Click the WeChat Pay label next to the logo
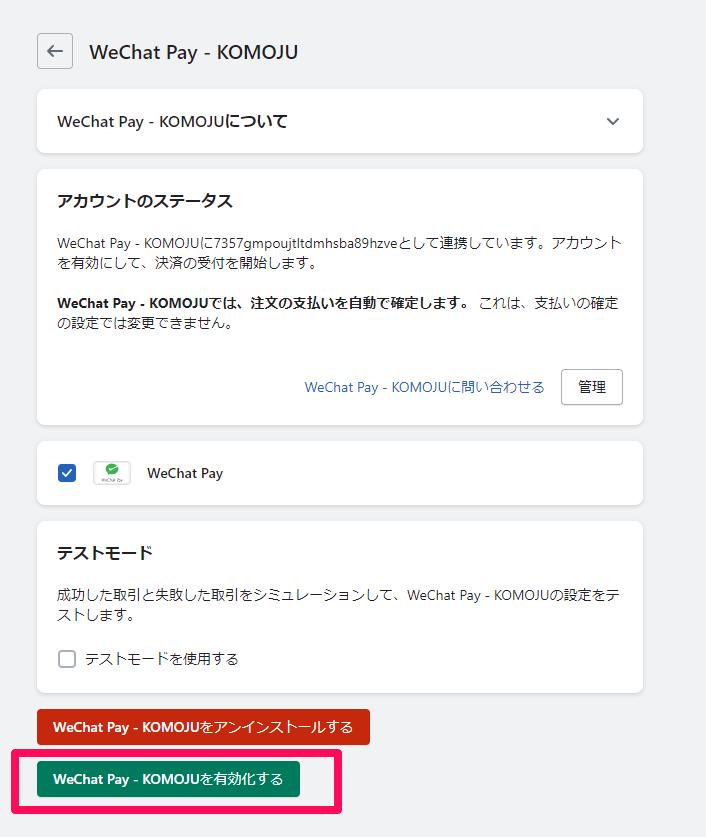 (x=185, y=473)
